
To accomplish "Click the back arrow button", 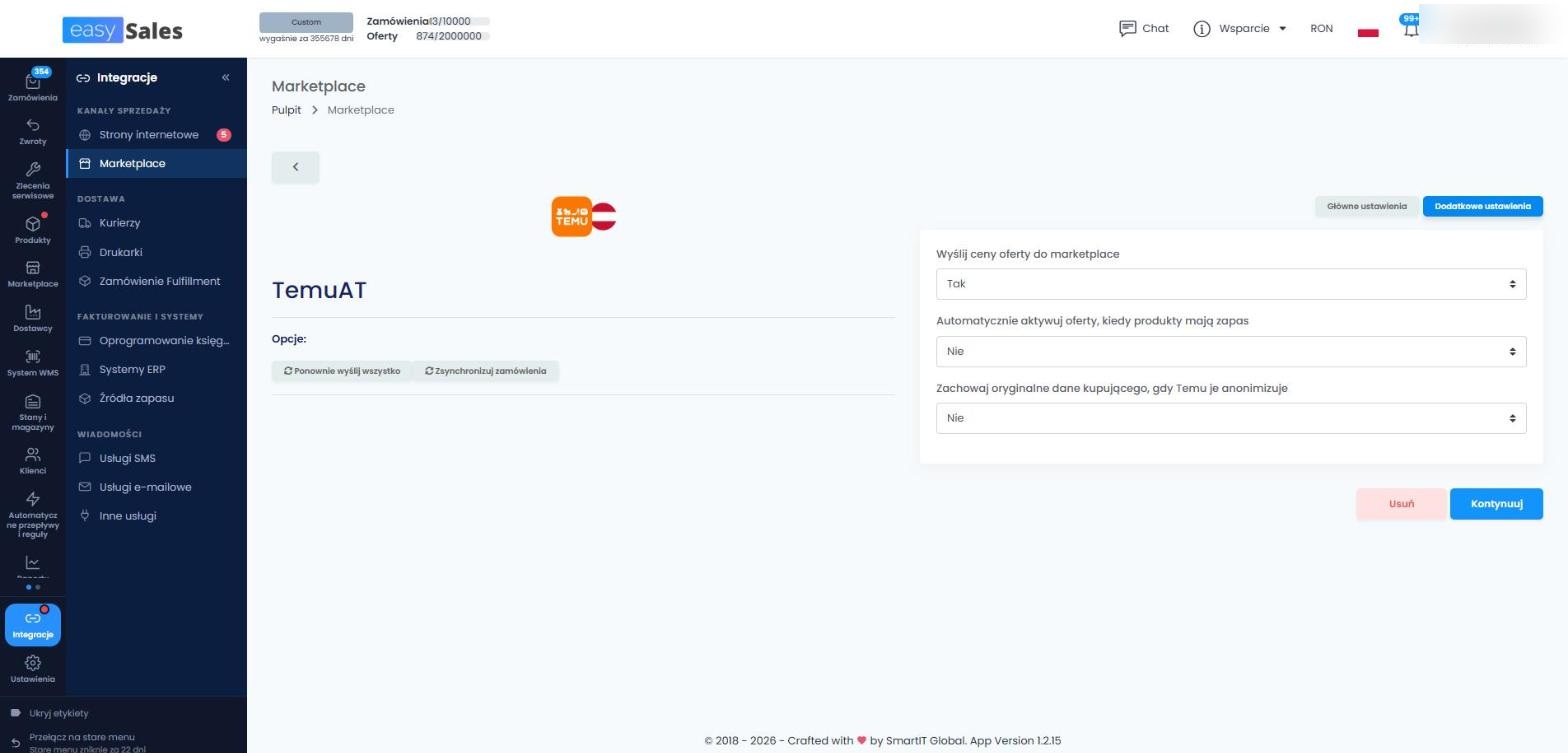I will pos(295,167).
